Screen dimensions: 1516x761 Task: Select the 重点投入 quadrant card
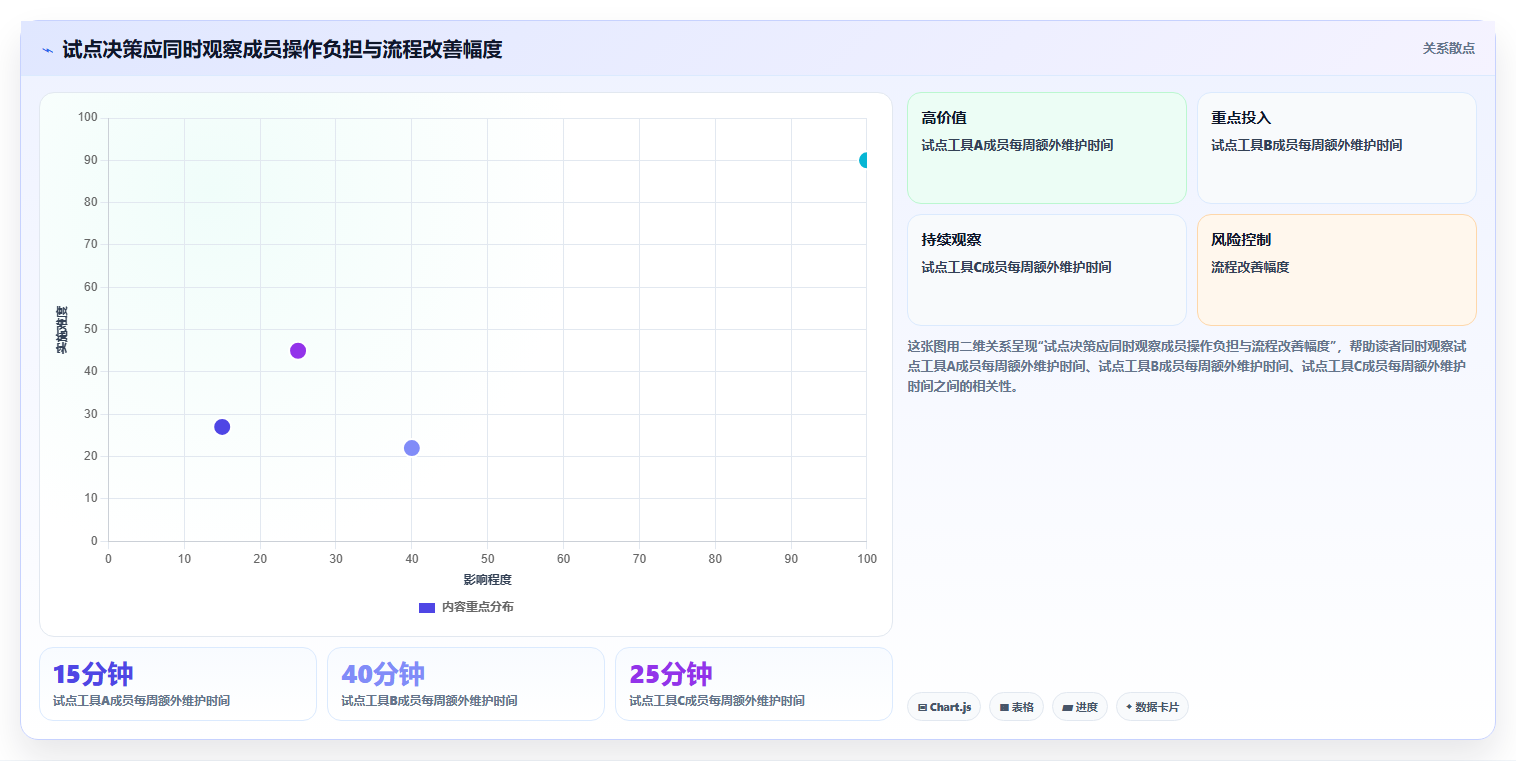point(1336,148)
